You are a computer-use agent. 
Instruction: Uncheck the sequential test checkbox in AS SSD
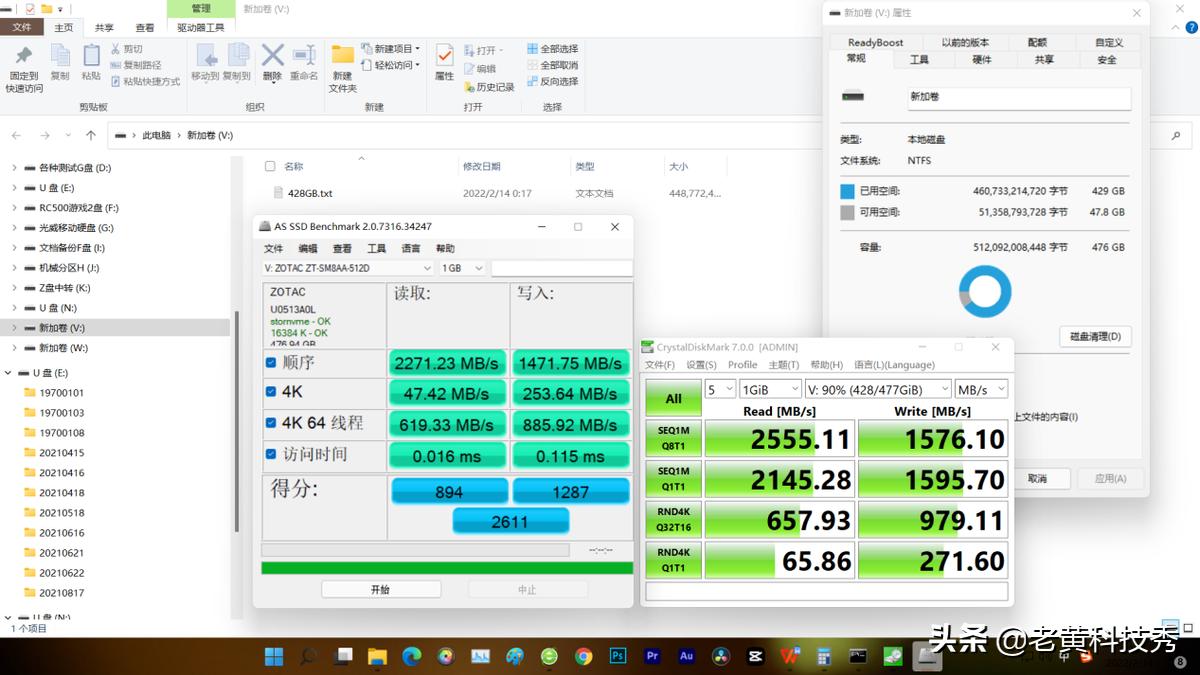coord(271,362)
